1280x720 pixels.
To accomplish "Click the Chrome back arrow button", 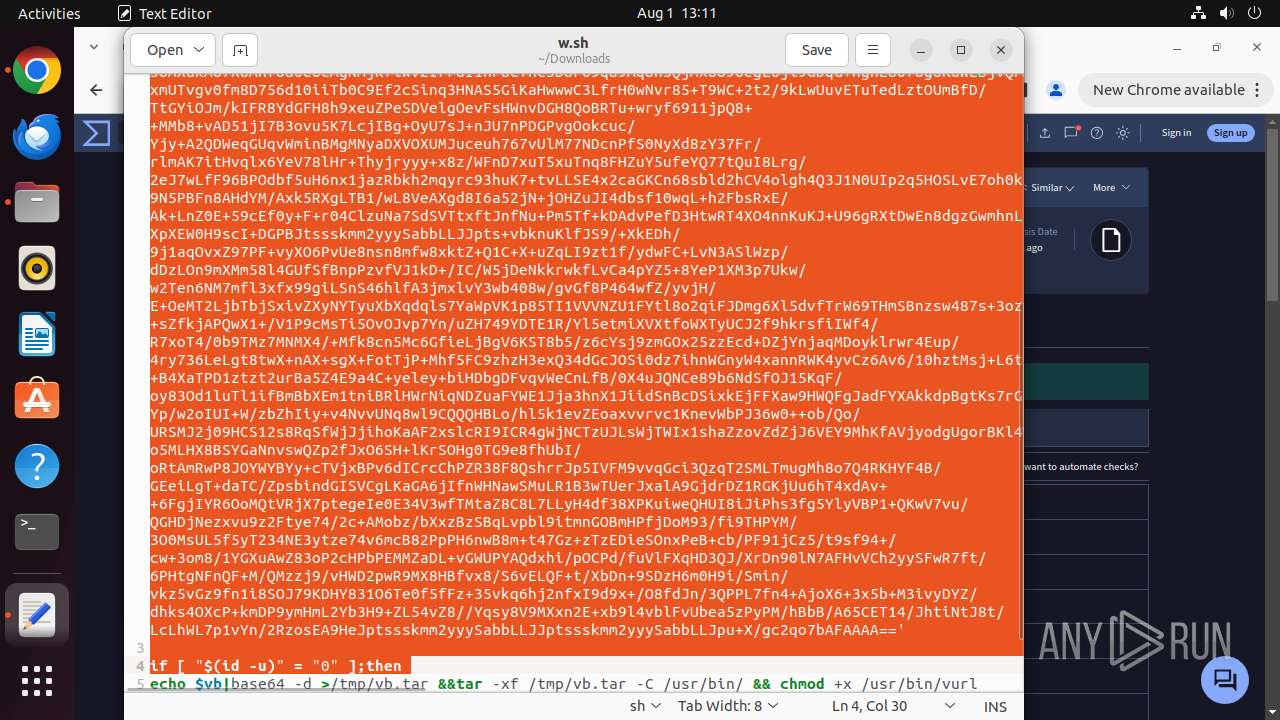I will click(96, 90).
